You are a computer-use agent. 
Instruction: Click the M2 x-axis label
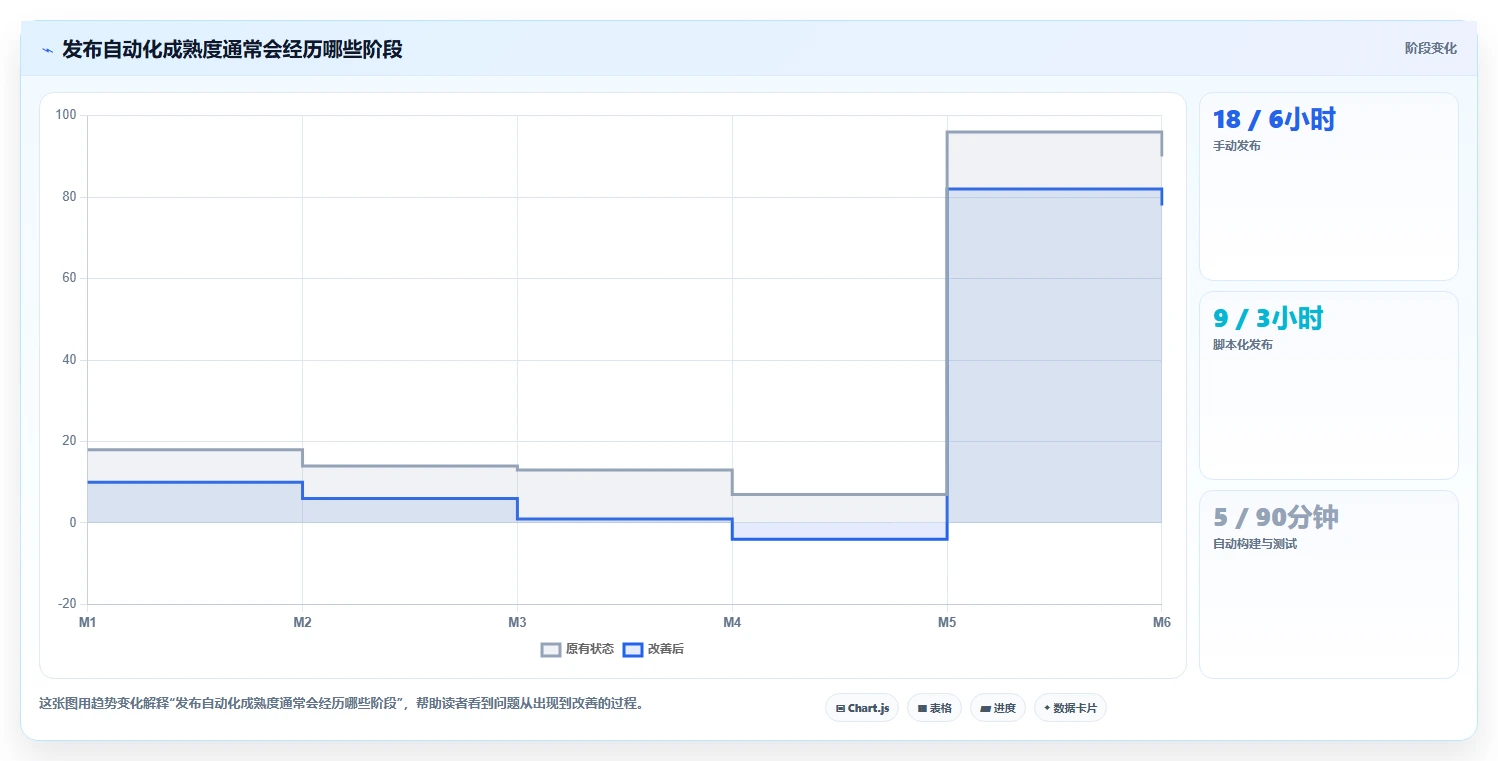[302, 622]
